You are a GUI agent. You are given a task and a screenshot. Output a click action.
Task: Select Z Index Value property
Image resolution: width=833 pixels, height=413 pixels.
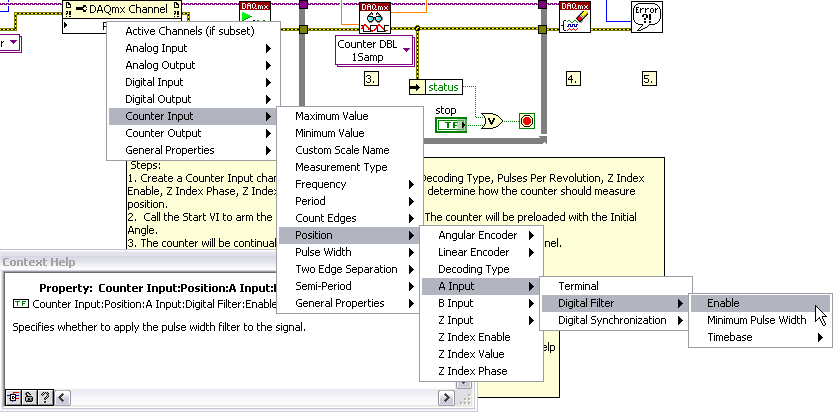(x=481, y=354)
